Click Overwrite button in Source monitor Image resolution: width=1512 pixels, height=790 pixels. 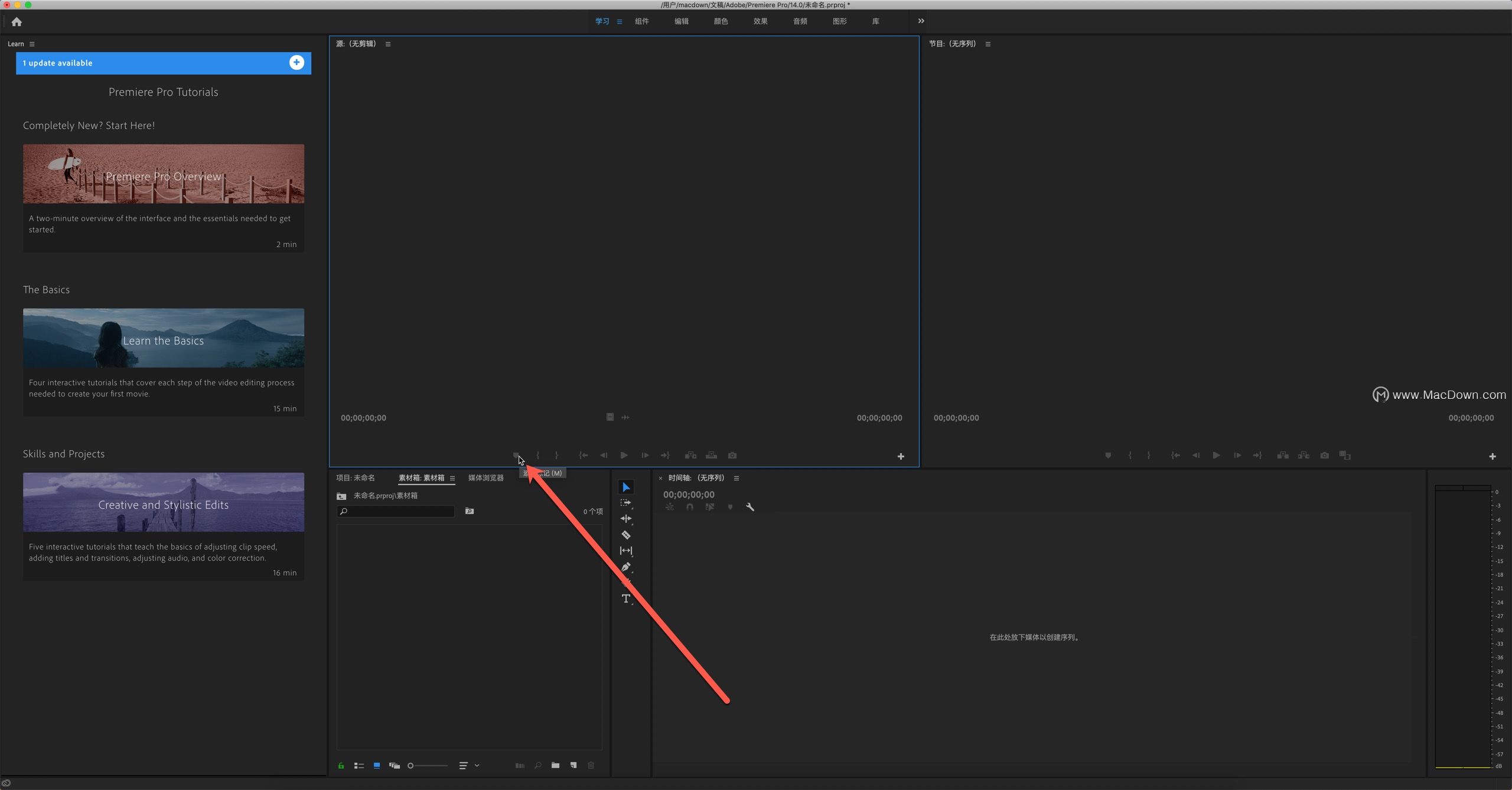tap(711, 455)
